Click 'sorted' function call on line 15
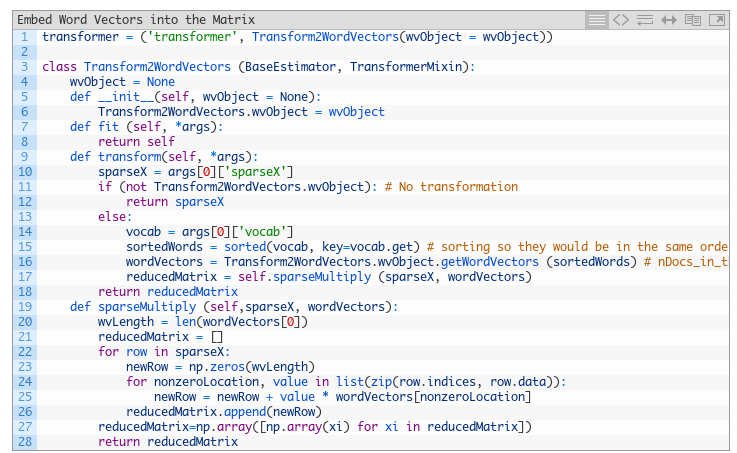This screenshot has width=737, height=453. pos(245,247)
